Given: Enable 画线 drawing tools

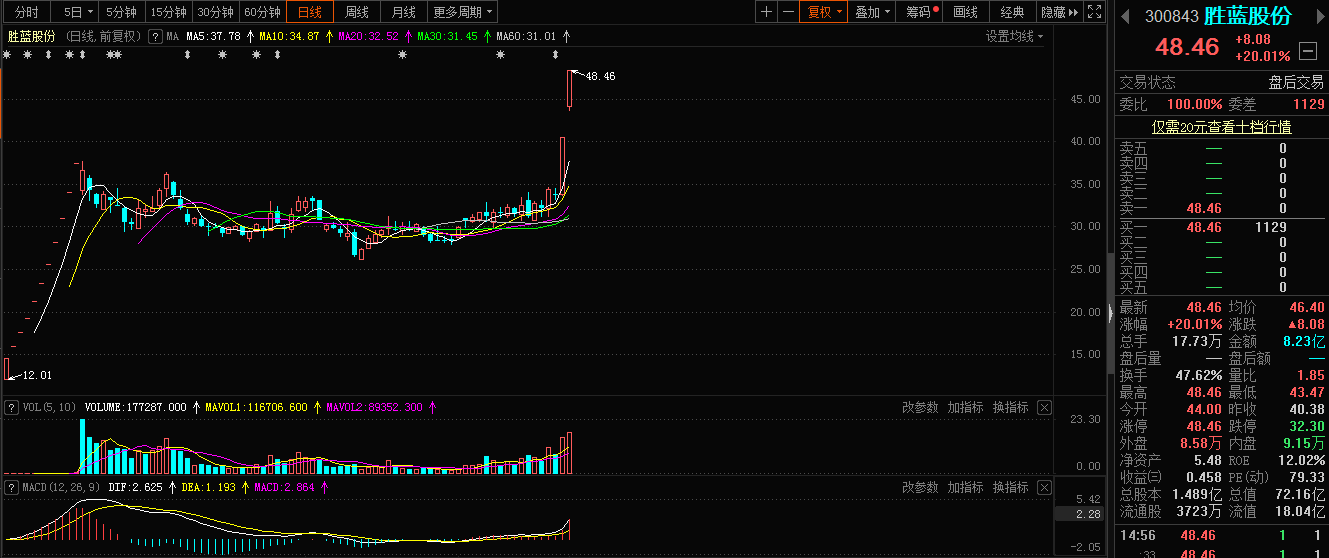Looking at the screenshot, I should tap(966, 12).
